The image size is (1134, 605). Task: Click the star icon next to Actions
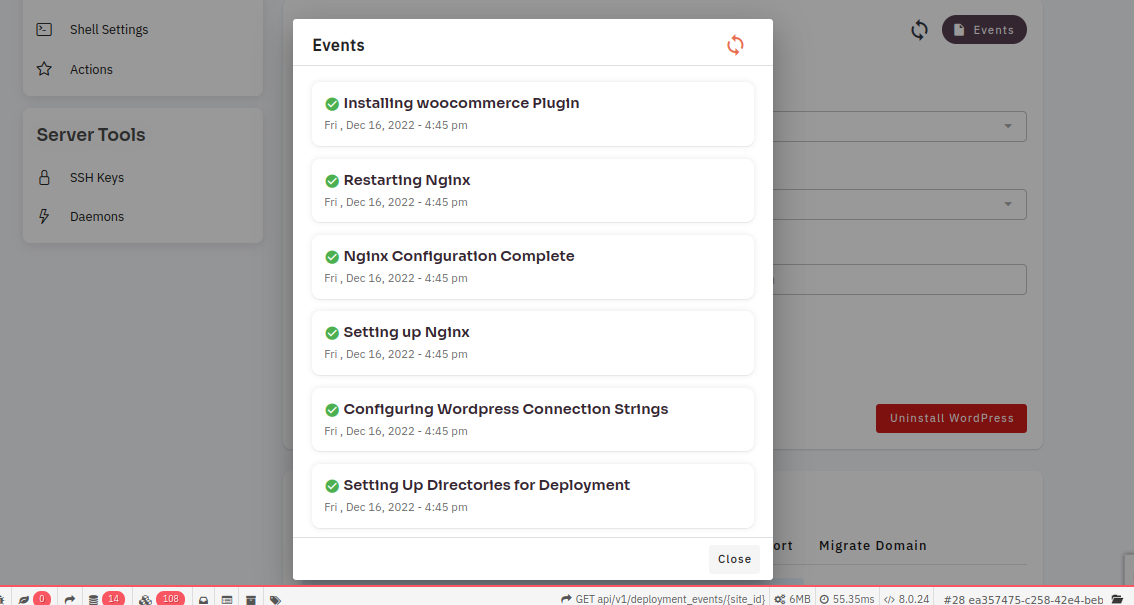click(44, 69)
